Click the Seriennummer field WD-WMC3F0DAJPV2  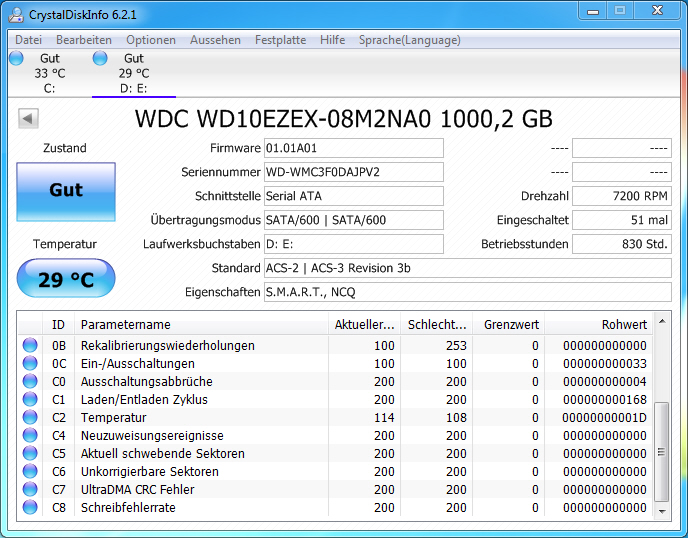354,172
